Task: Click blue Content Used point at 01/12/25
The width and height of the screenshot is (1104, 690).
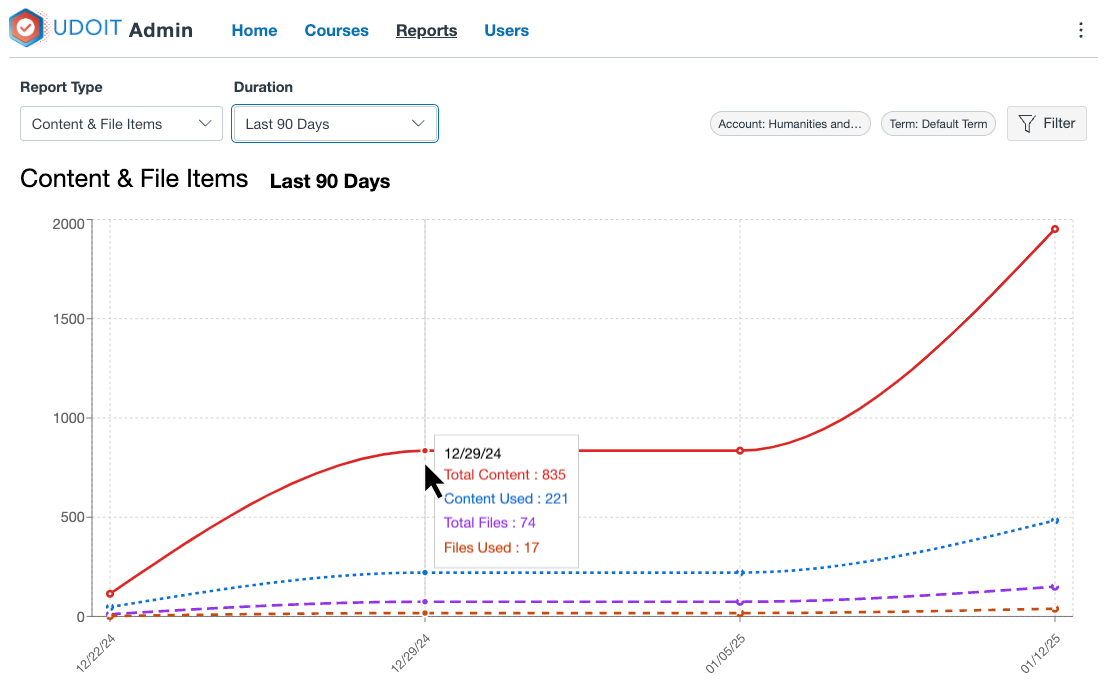Action: tap(1055, 520)
